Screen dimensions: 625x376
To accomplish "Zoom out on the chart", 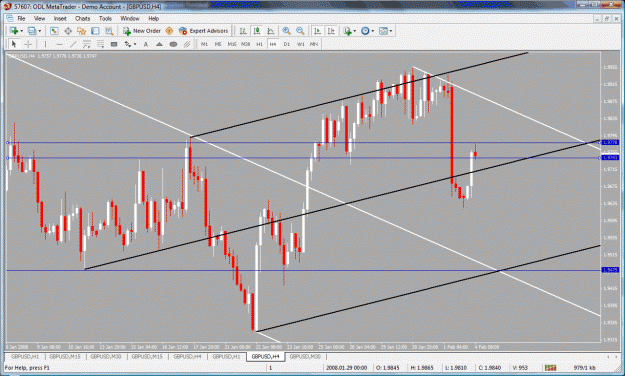I will pos(300,31).
